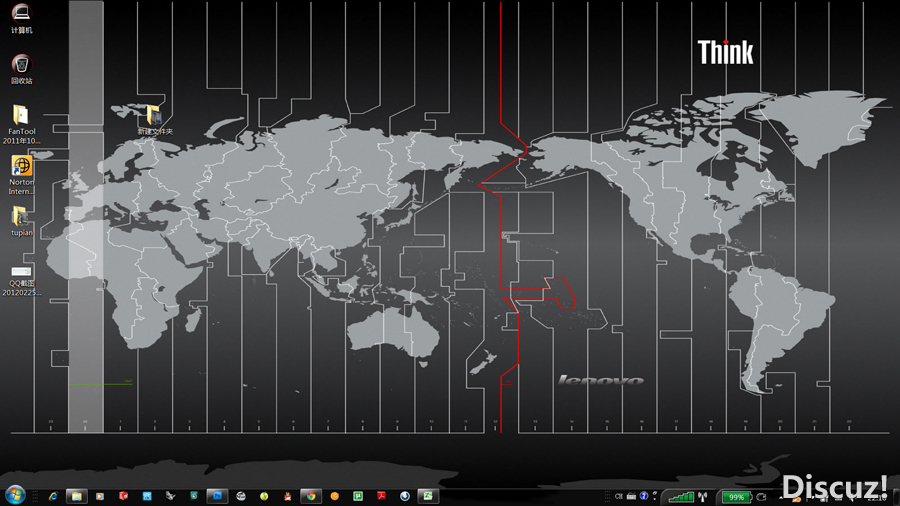Open the wireless signal strength bars

pyautogui.click(x=681, y=497)
